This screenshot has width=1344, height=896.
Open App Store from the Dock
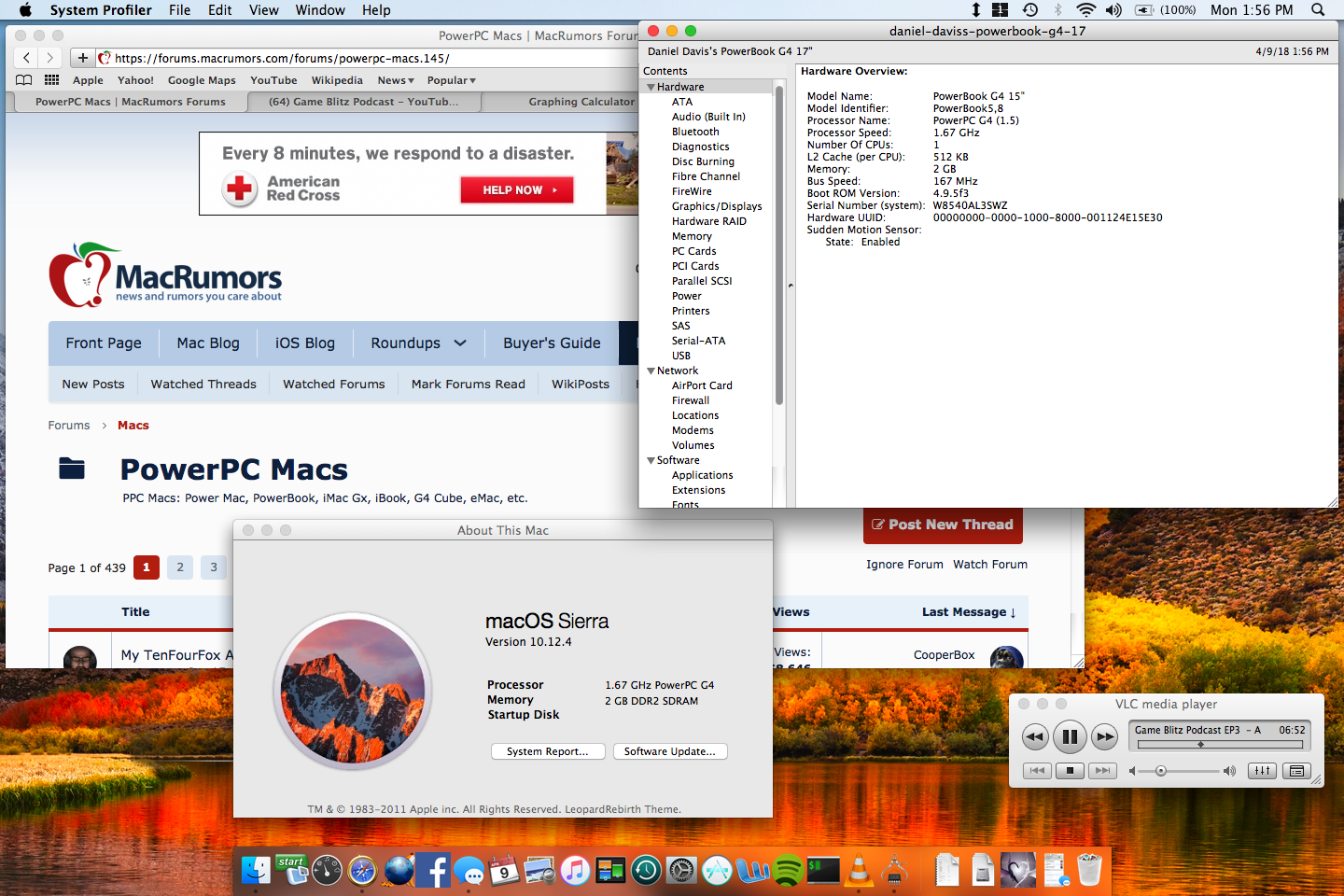(x=718, y=871)
